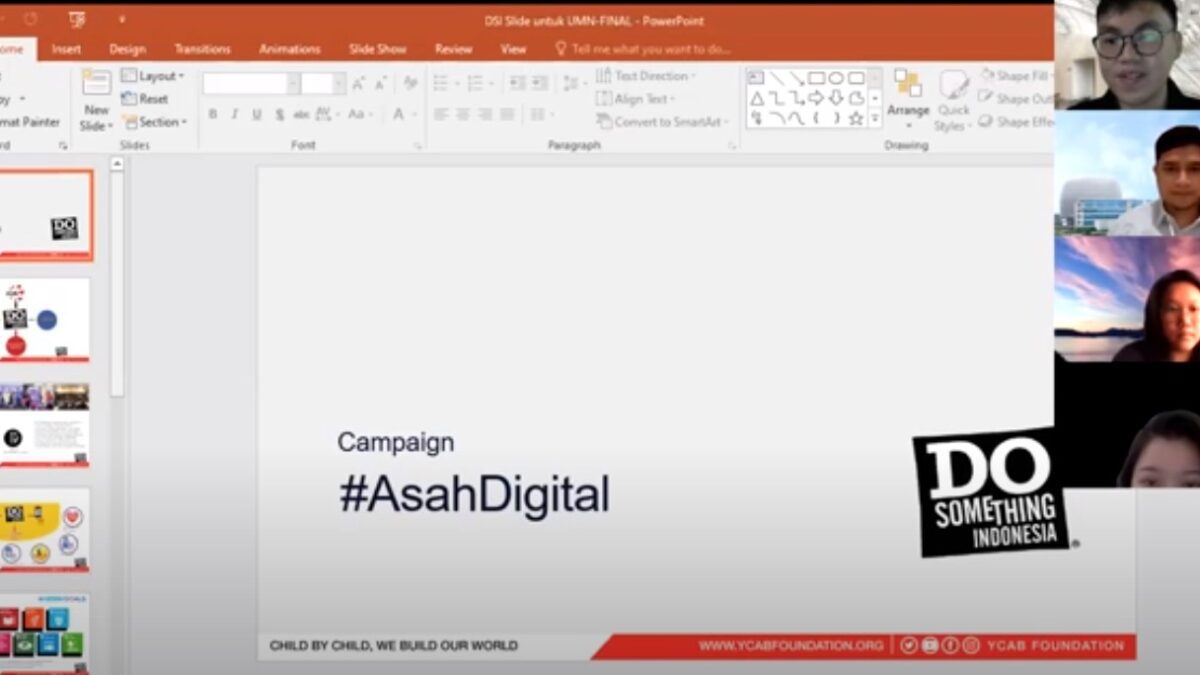
Task: Switch to the View ribbon tab
Action: [x=514, y=49]
